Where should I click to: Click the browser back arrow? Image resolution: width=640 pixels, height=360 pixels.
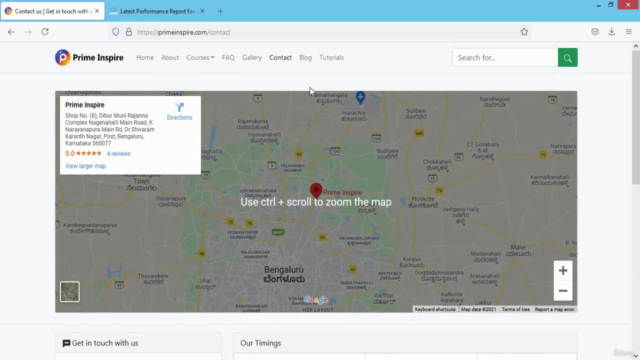11,32
